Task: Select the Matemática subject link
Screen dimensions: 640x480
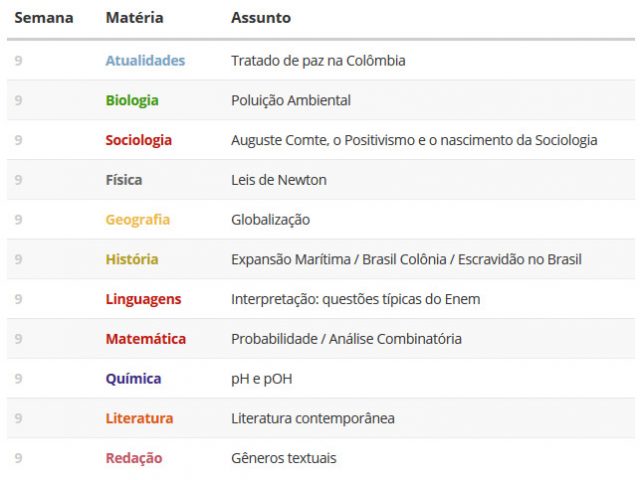Action: 146,339
